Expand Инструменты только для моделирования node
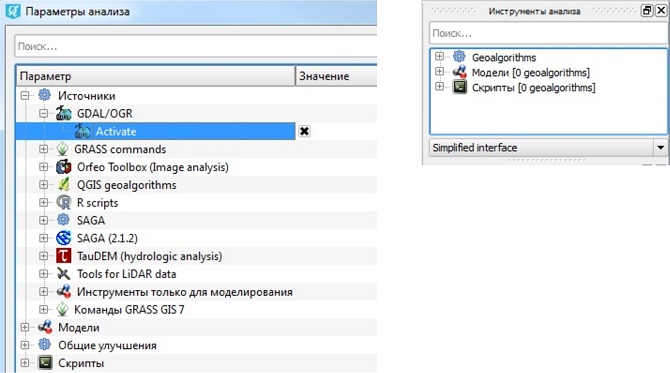Image resolution: width=670 pixels, height=373 pixels. 44,292
